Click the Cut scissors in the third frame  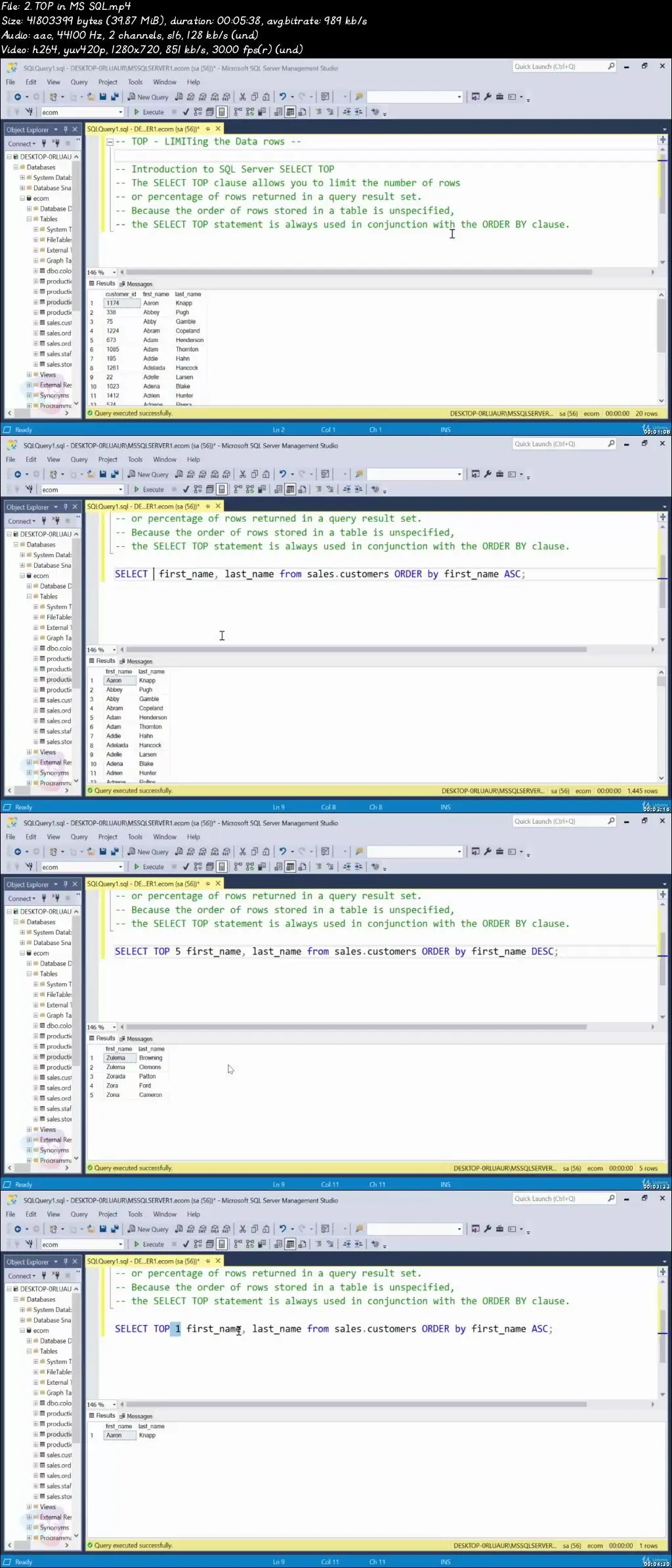point(243,852)
